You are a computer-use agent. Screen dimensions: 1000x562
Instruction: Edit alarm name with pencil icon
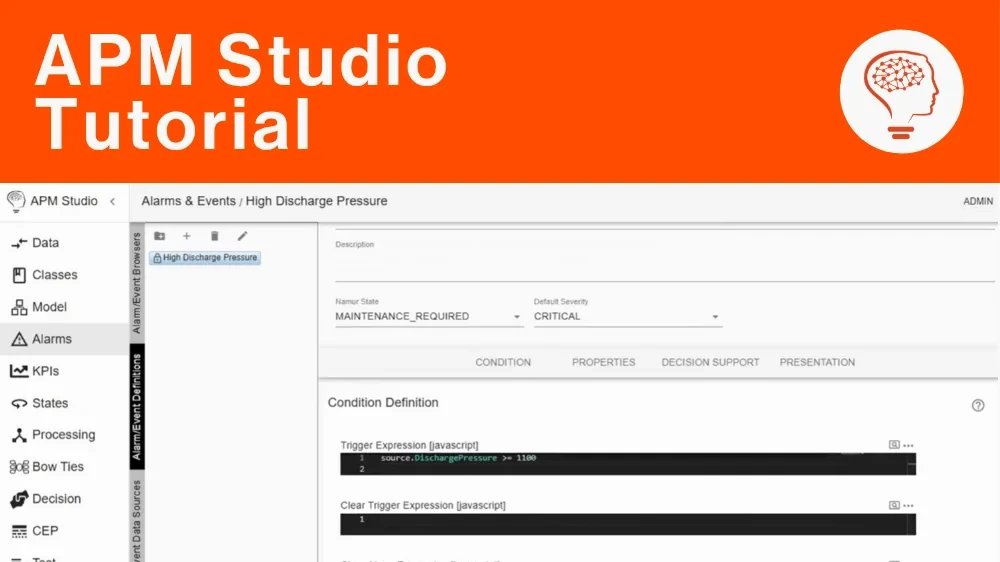[242, 236]
